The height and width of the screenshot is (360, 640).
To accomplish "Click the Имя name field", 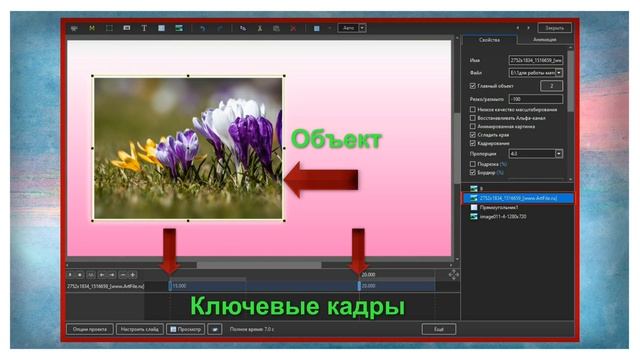I will 536,60.
